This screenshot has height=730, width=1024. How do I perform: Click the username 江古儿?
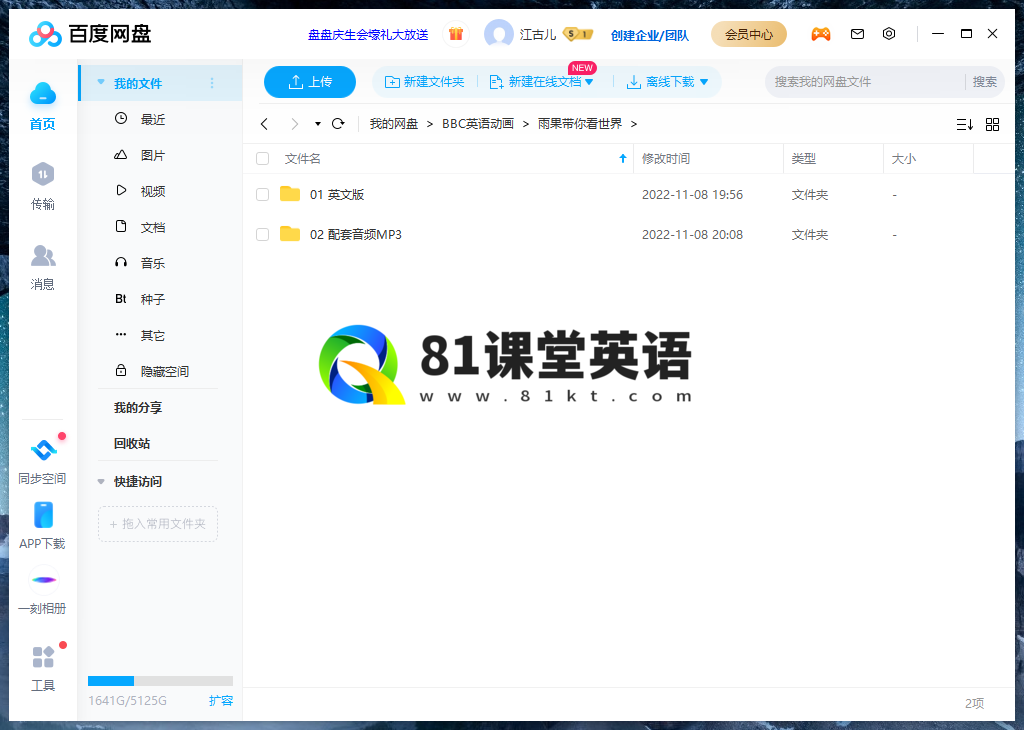[537, 35]
